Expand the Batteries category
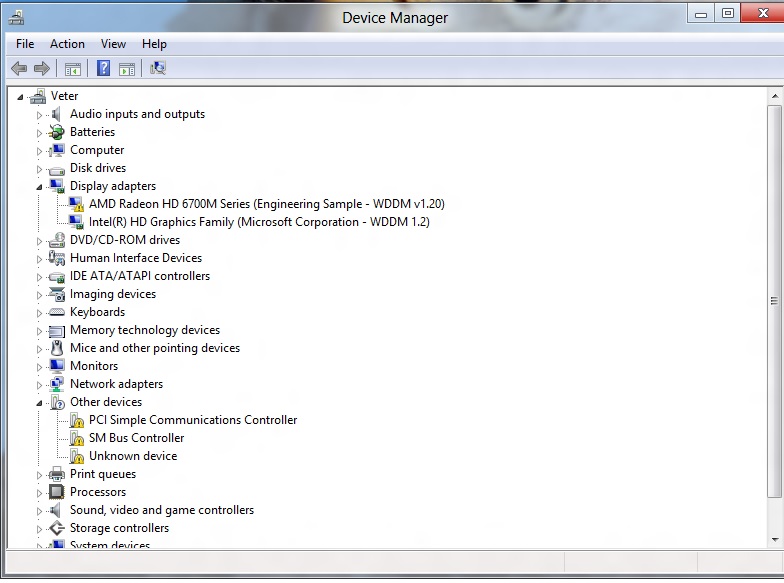 (x=39, y=133)
